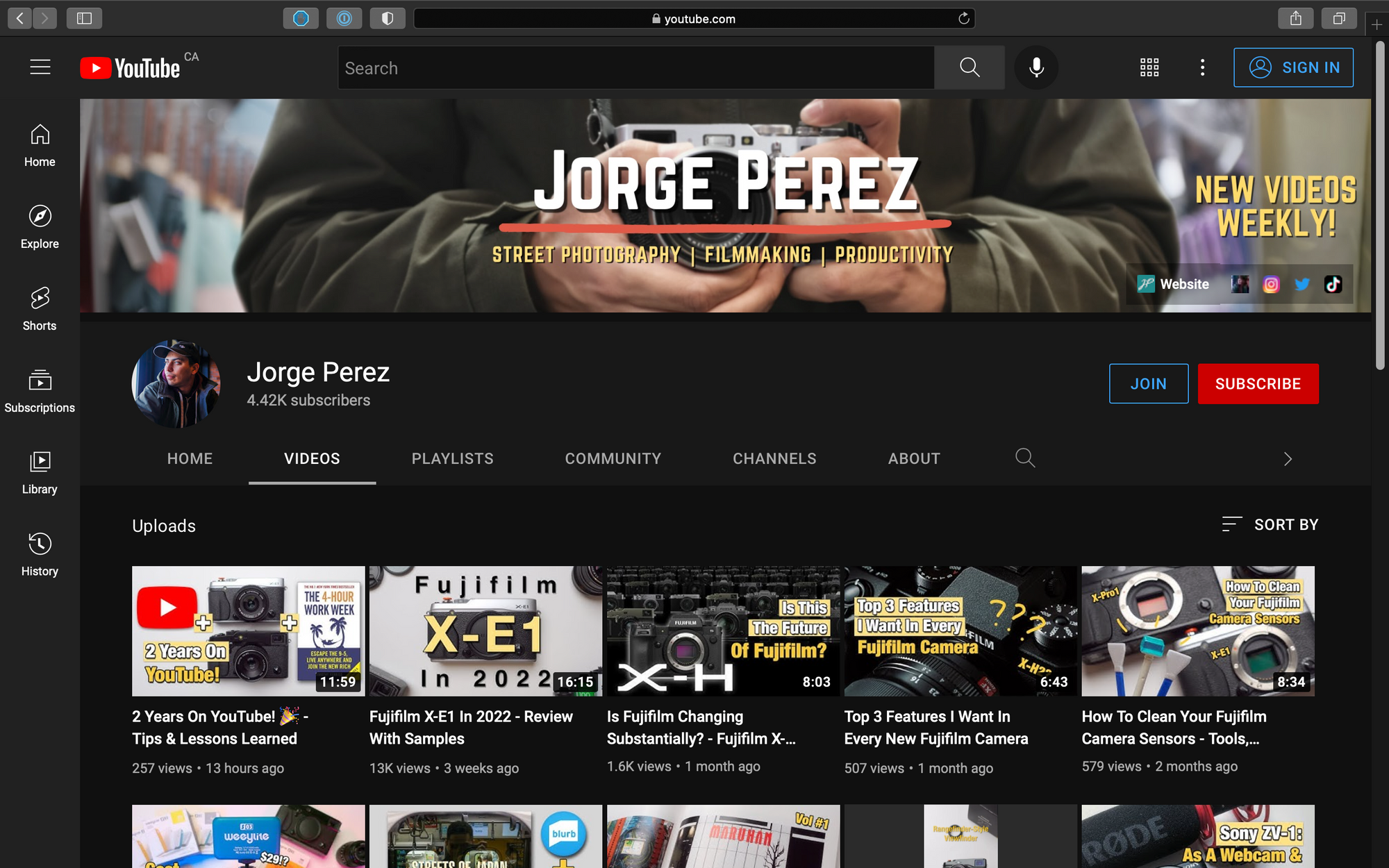
Task: Open History in the sidebar
Action: click(x=40, y=556)
